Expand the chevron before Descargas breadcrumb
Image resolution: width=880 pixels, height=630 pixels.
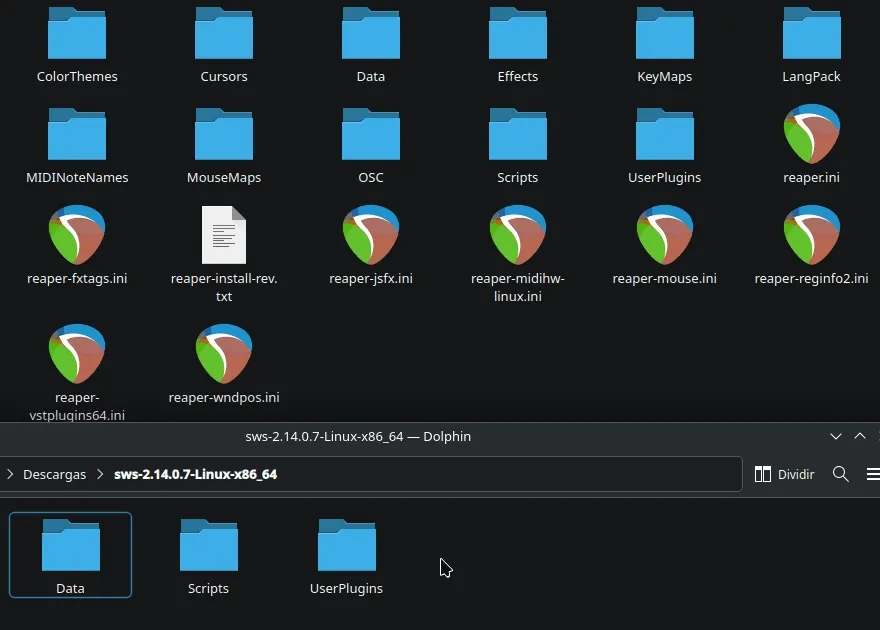pyautogui.click(x=10, y=474)
